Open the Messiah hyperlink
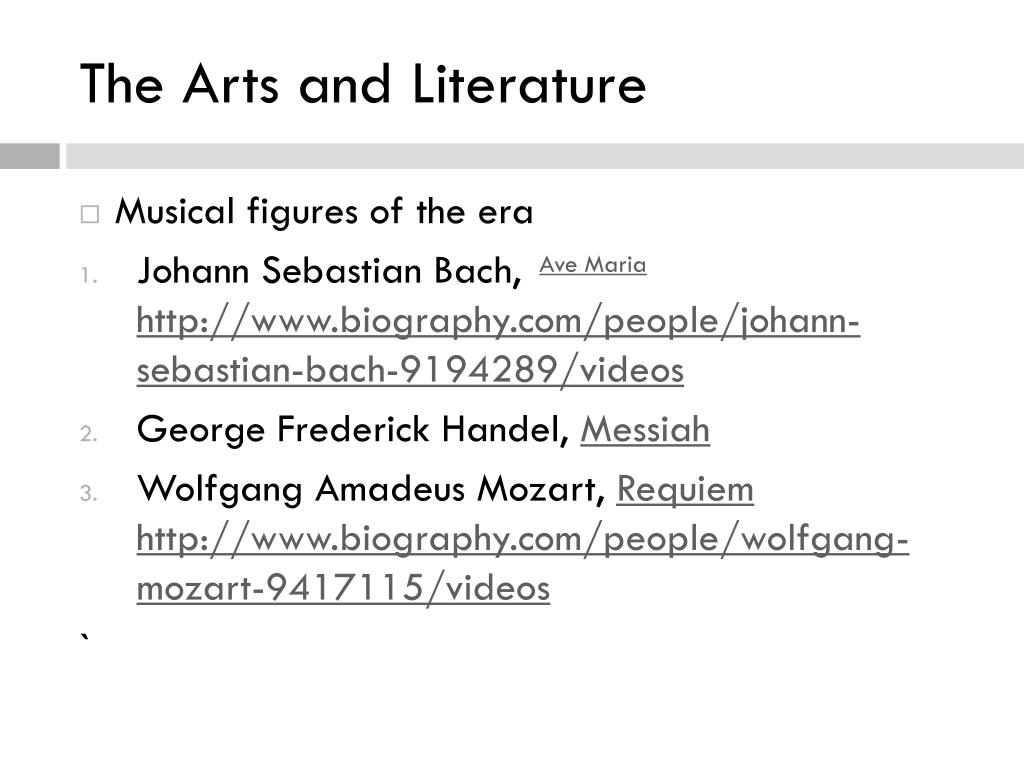The width and height of the screenshot is (1024, 768). tap(645, 430)
